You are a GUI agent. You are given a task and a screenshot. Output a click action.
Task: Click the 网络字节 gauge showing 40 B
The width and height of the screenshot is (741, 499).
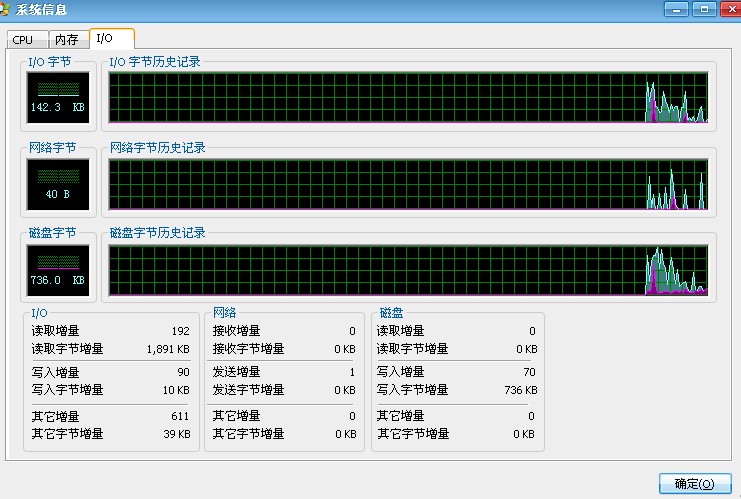point(58,184)
